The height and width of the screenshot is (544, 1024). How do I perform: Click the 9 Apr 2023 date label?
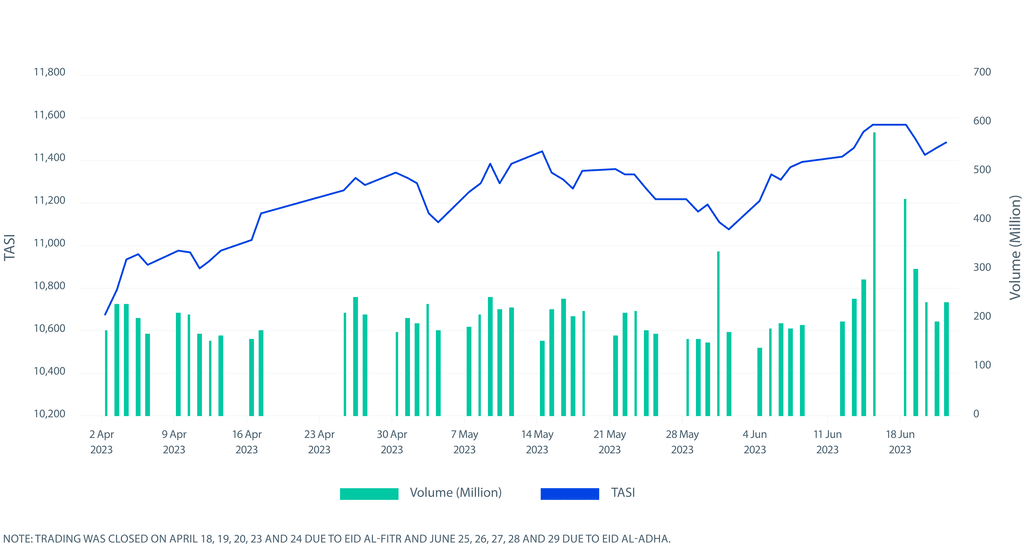[x=174, y=442]
